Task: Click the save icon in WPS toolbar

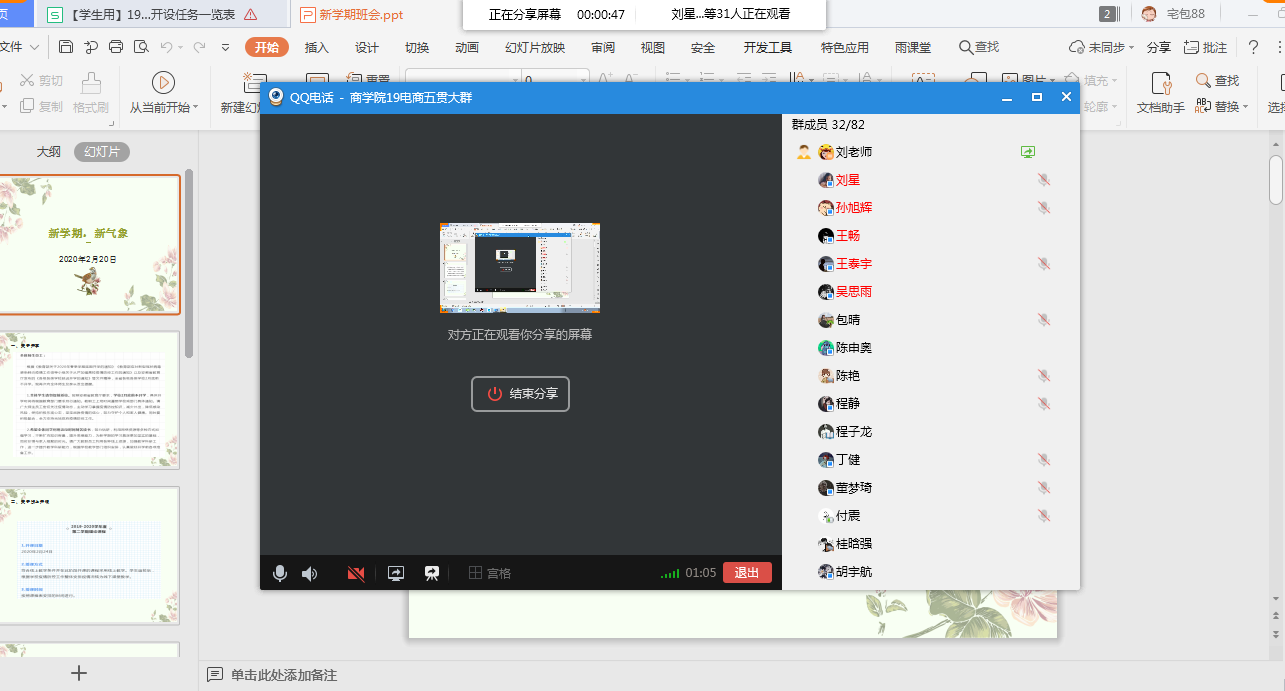Action: pyautogui.click(x=66, y=47)
